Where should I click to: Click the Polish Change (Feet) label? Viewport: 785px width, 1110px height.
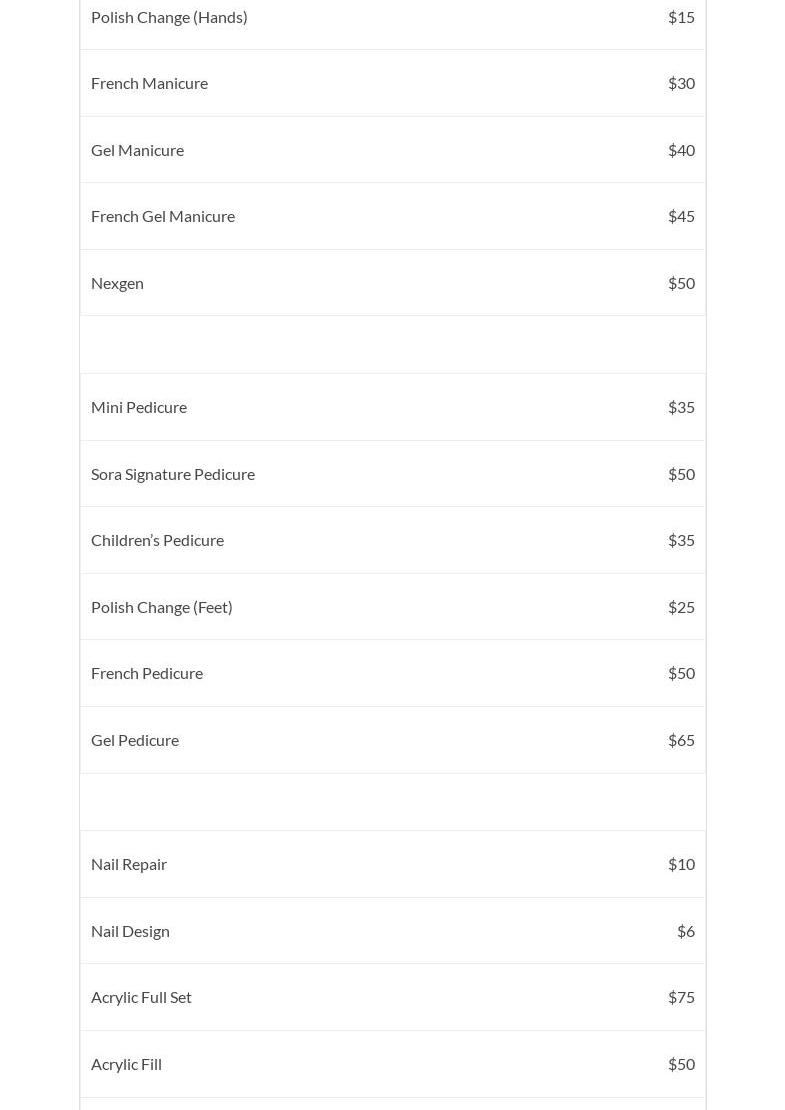pyautogui.click(x=161, y=607)
